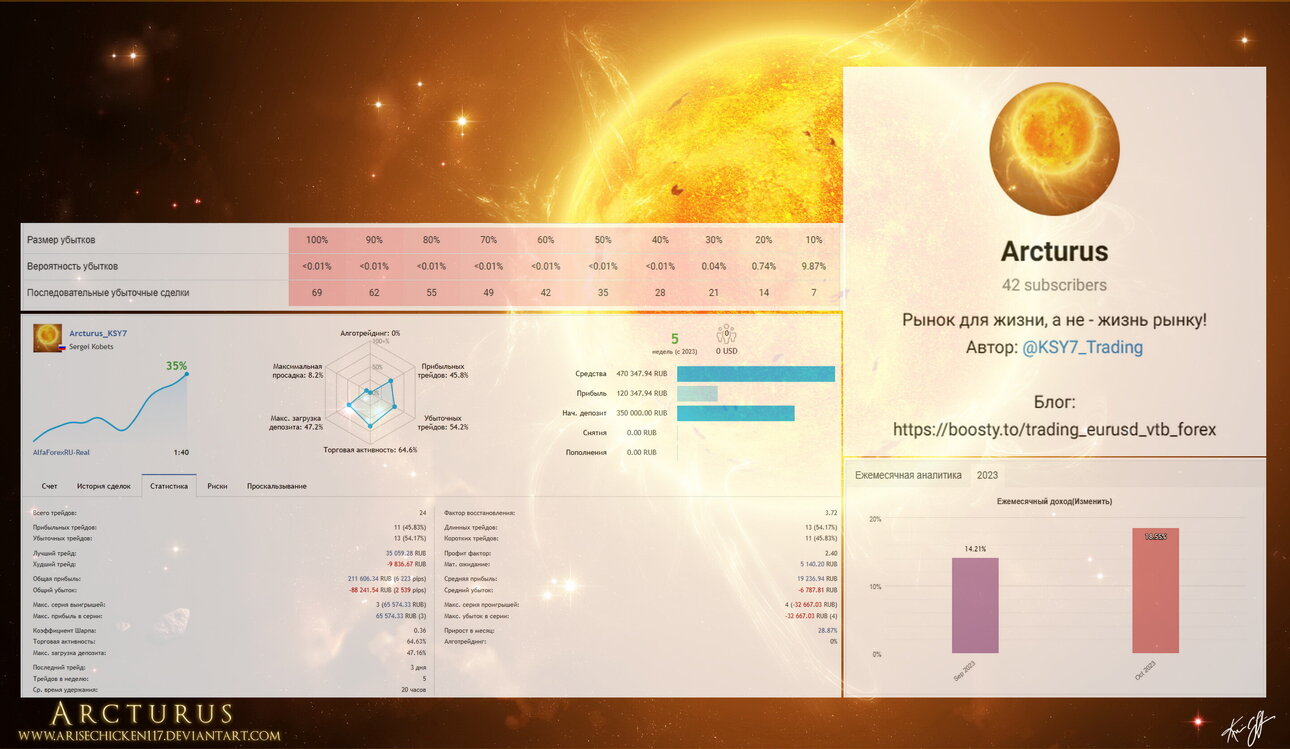Image resolution: width=1290 pixels, height=749 pixels.
Task: Click the 35 059.28 RUB best trade value
Action: point(404,553)
